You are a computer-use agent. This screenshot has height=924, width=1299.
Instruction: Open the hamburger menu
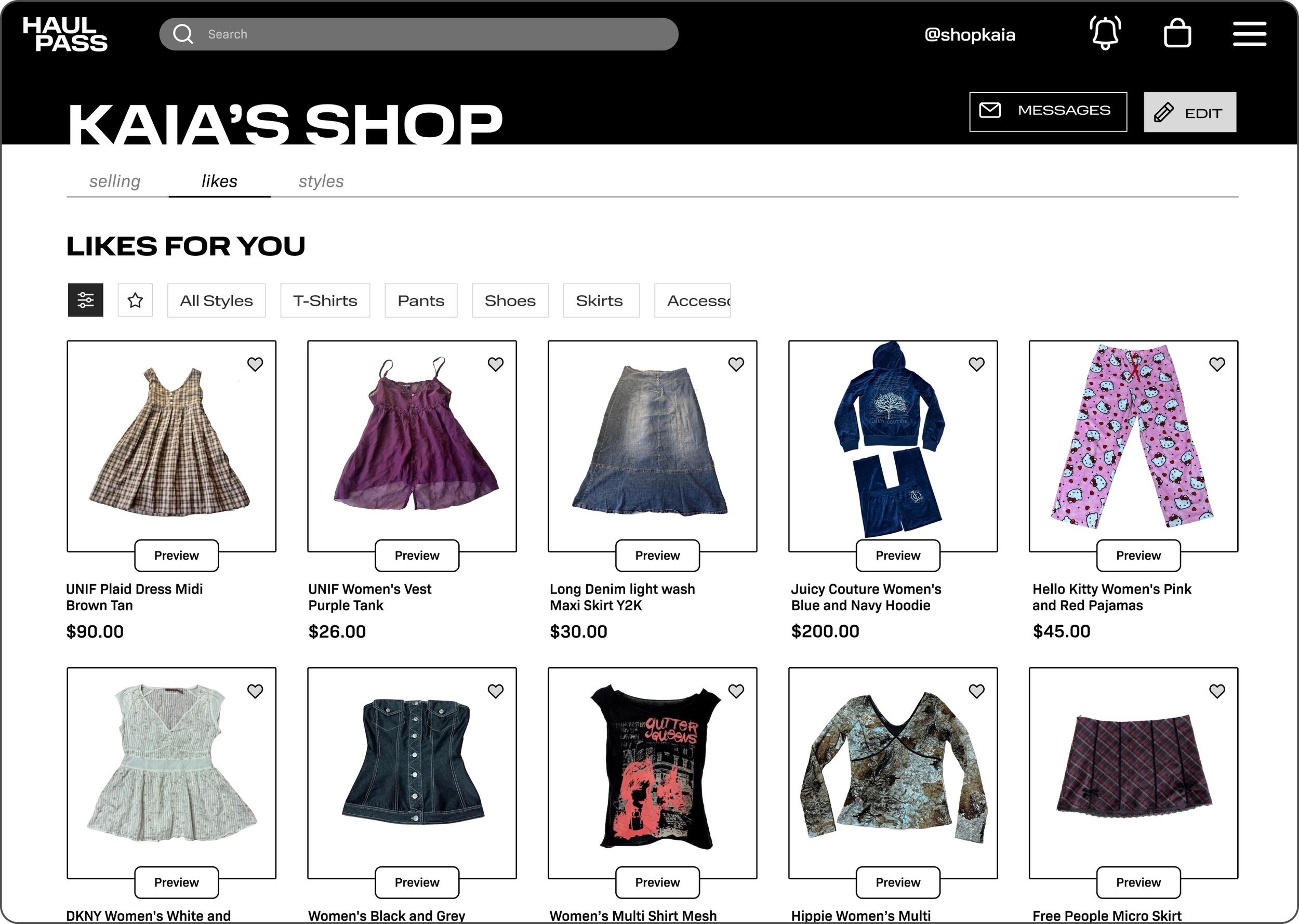point(1249,34)
